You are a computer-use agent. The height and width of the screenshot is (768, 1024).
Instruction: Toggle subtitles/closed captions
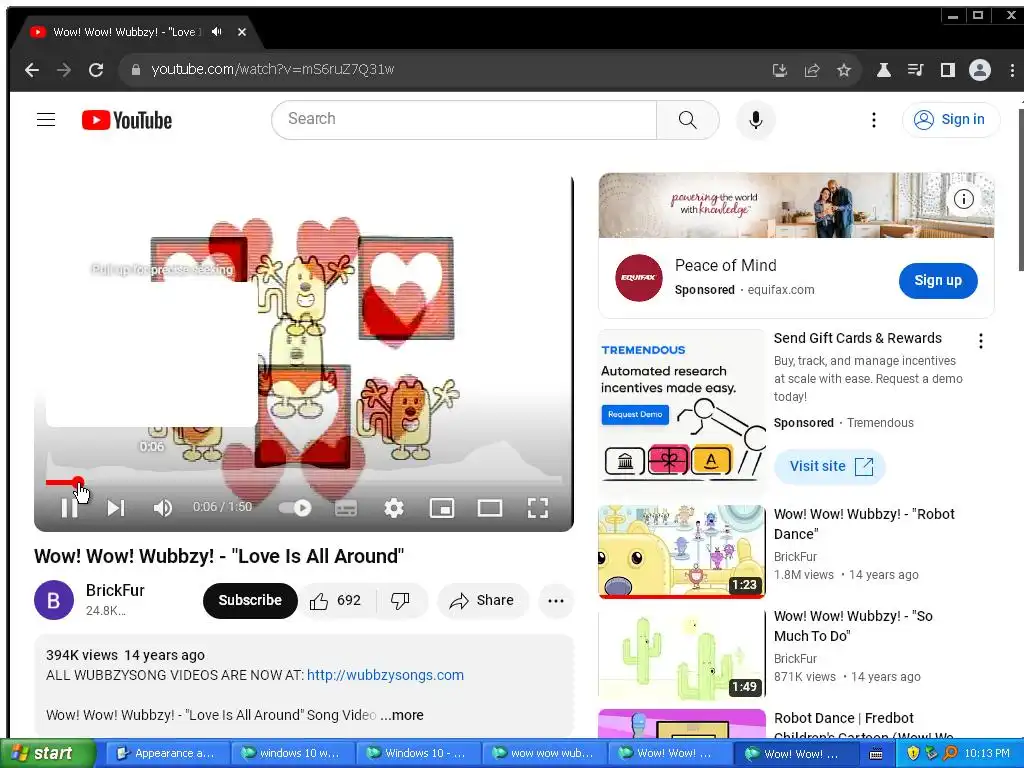point(345,508)
